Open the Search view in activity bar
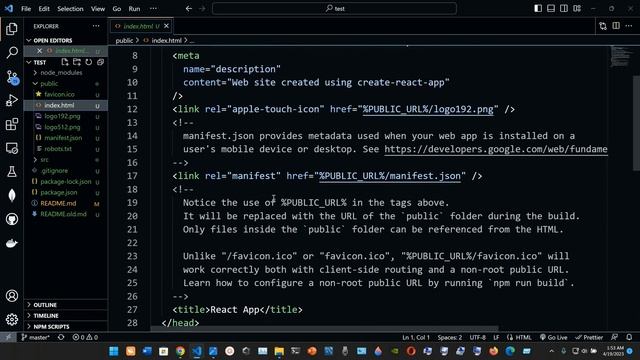 pyautogui.click(x=12, y=52)
